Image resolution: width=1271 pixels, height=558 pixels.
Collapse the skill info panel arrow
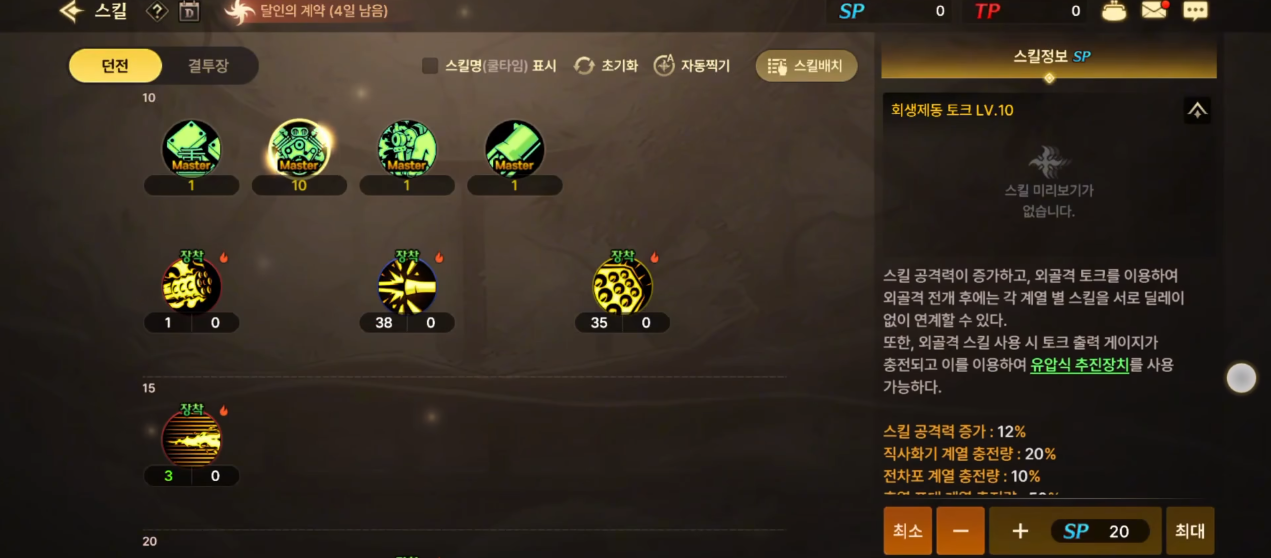pyautogui.click(x=1197, y=110)
